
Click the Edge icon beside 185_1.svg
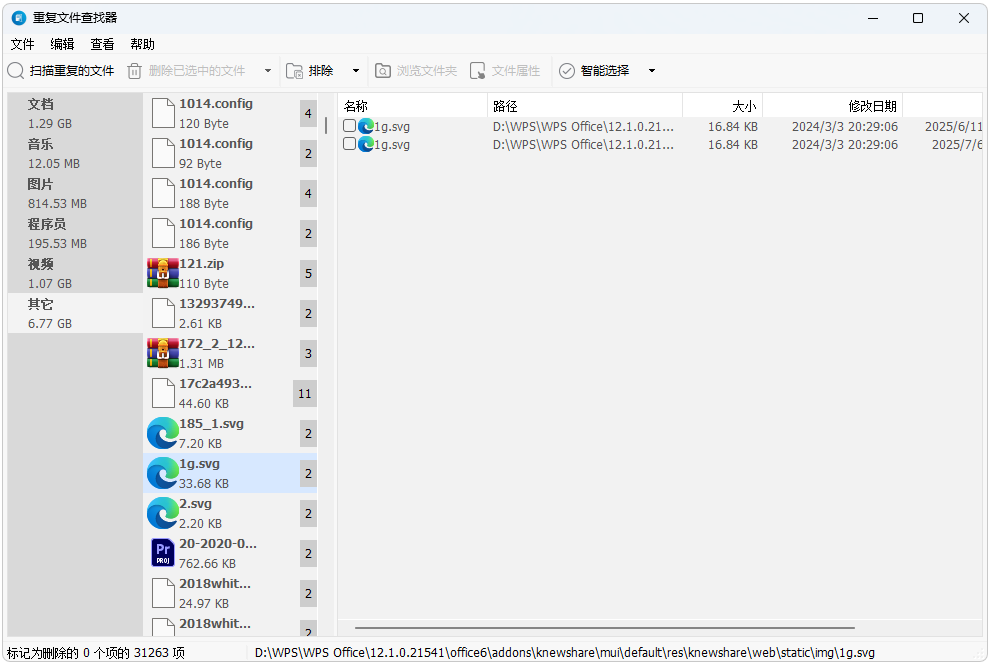(163, 433)
